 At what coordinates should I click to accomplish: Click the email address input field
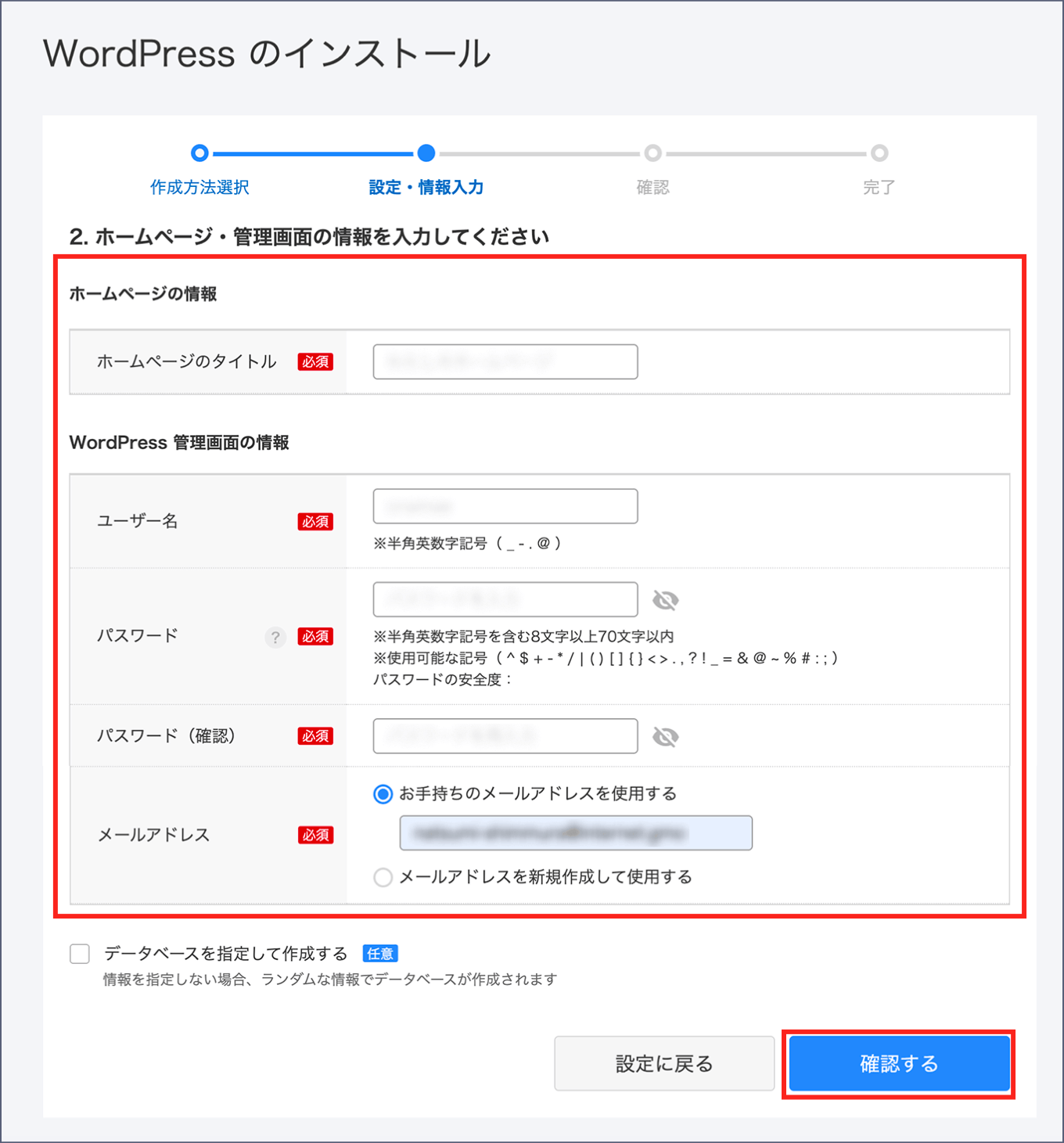point(576,832)
